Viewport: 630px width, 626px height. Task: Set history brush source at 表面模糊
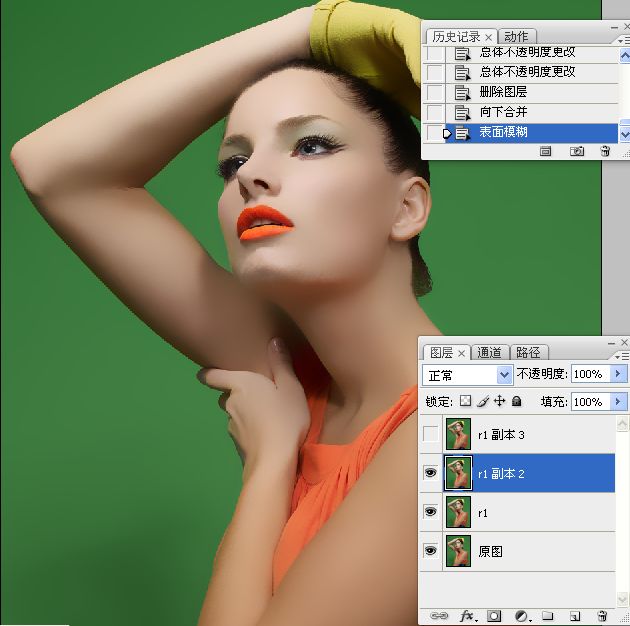435,133
